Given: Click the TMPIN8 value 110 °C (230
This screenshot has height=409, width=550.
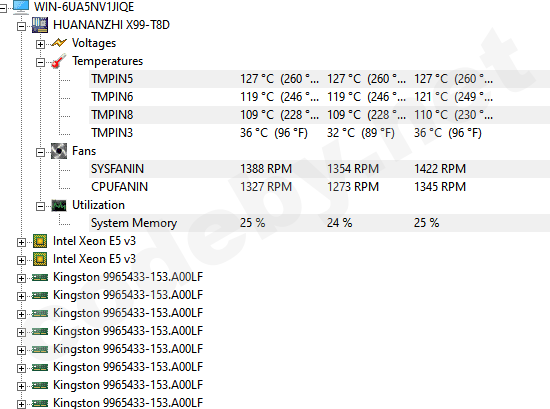Looking at the screenshot, I should click(453, 115).
